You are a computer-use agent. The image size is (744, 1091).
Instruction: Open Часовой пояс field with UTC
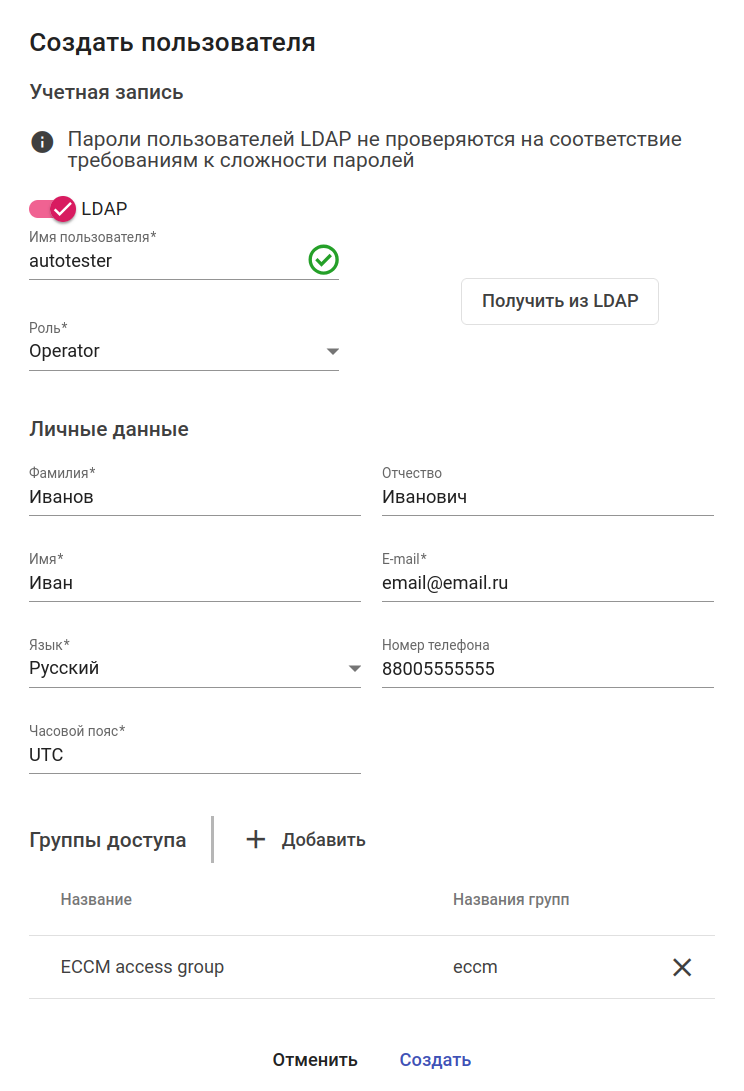click(x=195, y=755)
